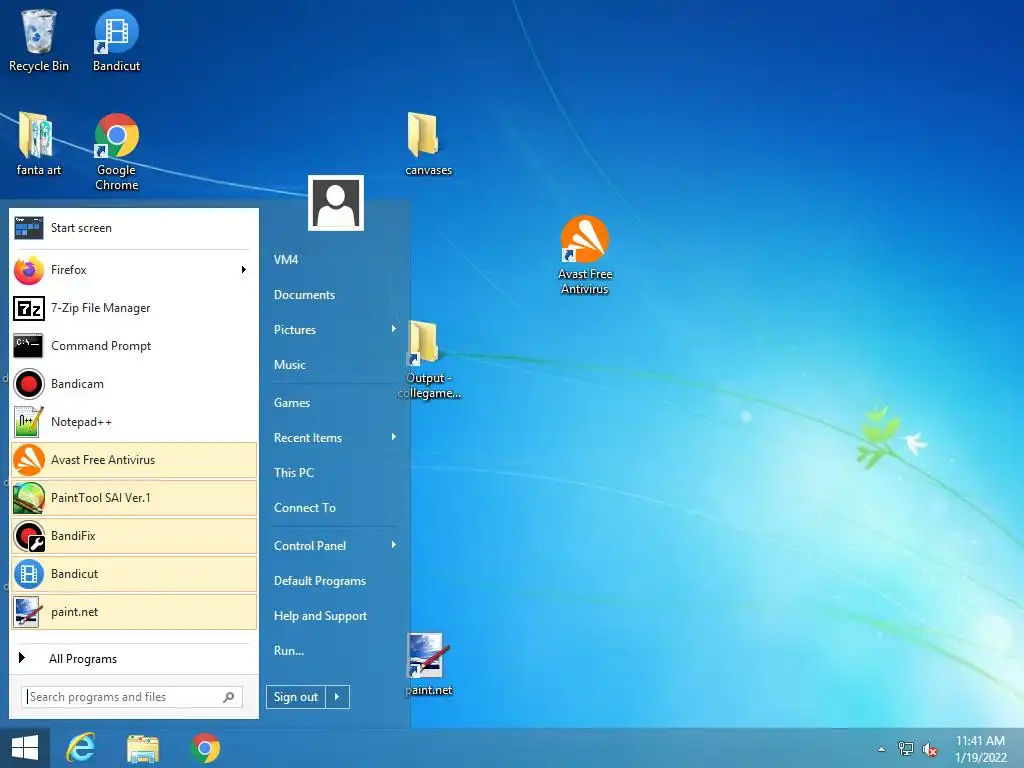Open the Recycle Bin desktop icon
Image resolution: width=1024 pixels, height=768 pixels.
click(x=39, y=40)
